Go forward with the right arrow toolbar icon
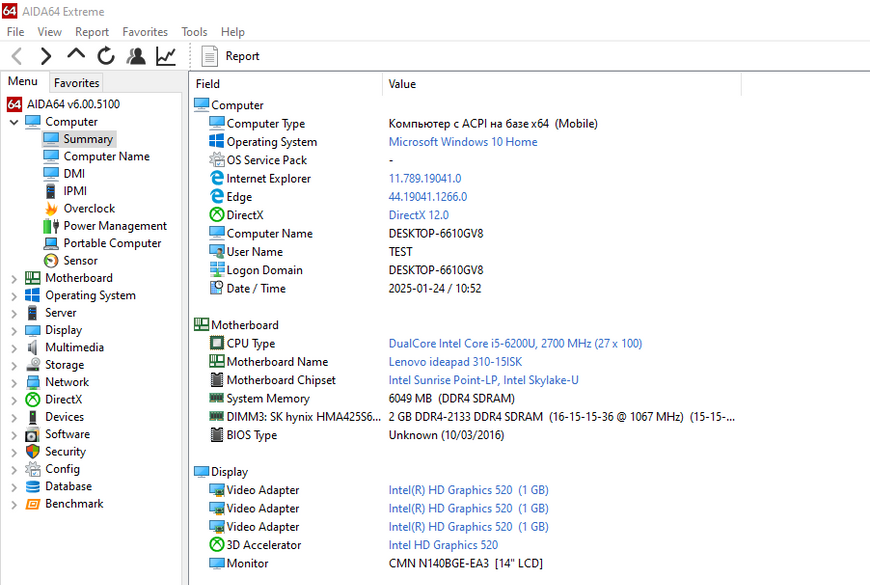870x585 pixels. click(46, 56)
